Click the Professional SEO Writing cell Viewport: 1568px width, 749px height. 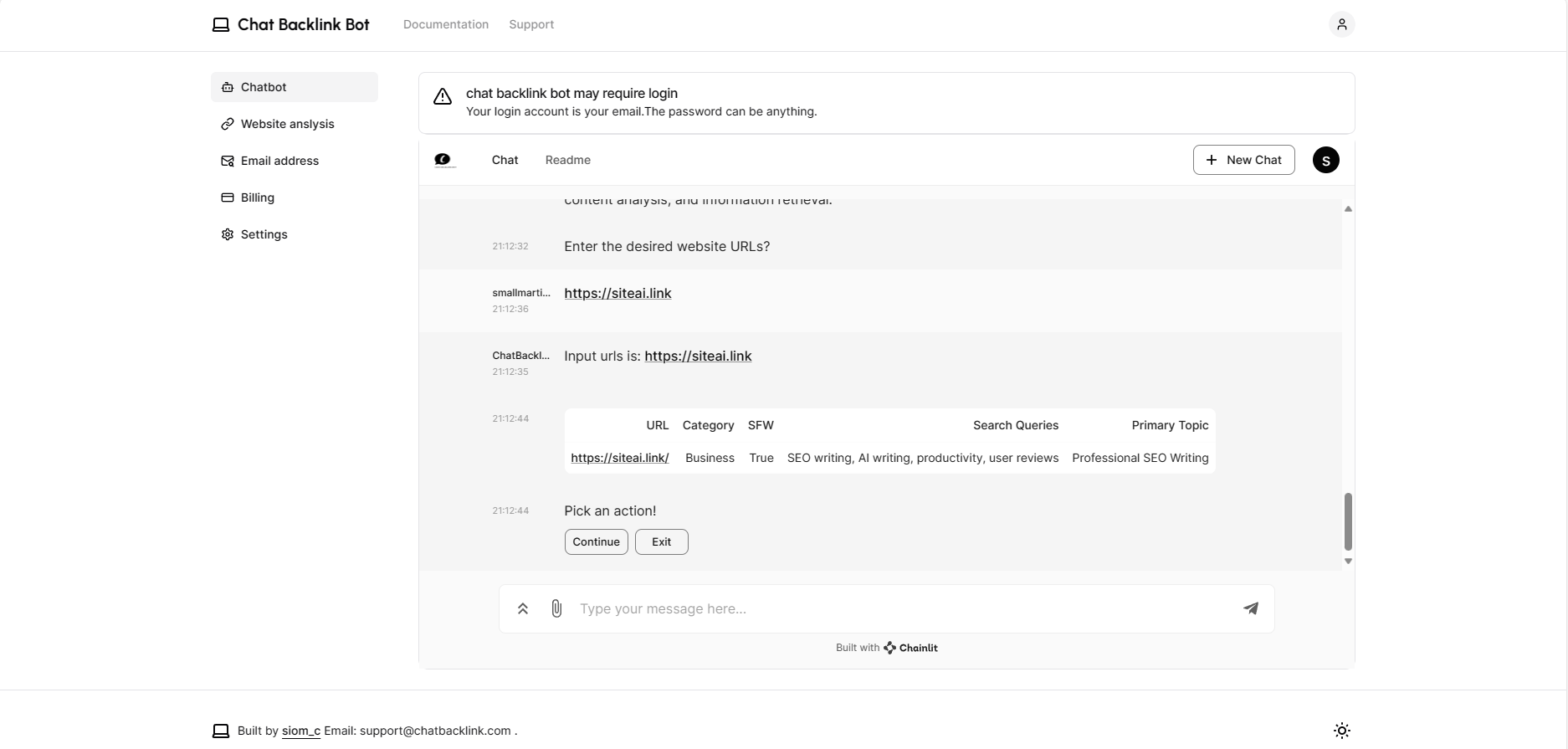pos(1140,458)
